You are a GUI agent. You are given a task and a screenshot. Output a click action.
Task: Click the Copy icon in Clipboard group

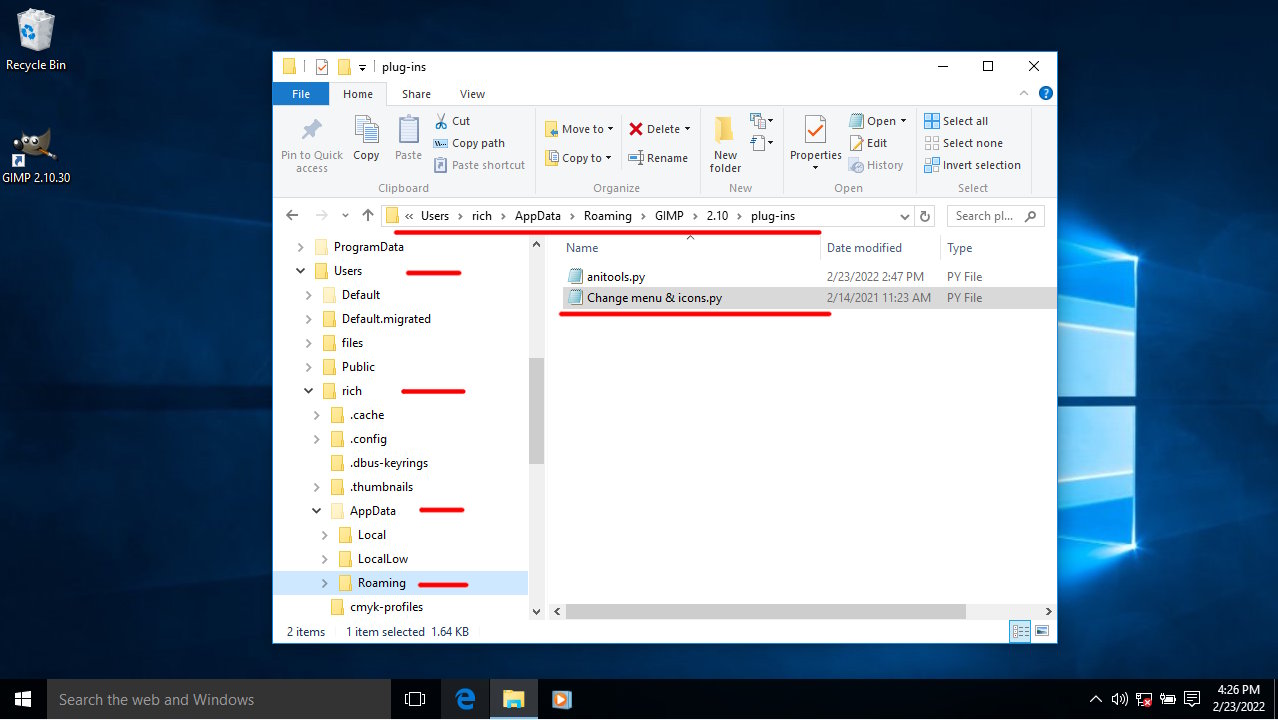(x=366, y=131)
